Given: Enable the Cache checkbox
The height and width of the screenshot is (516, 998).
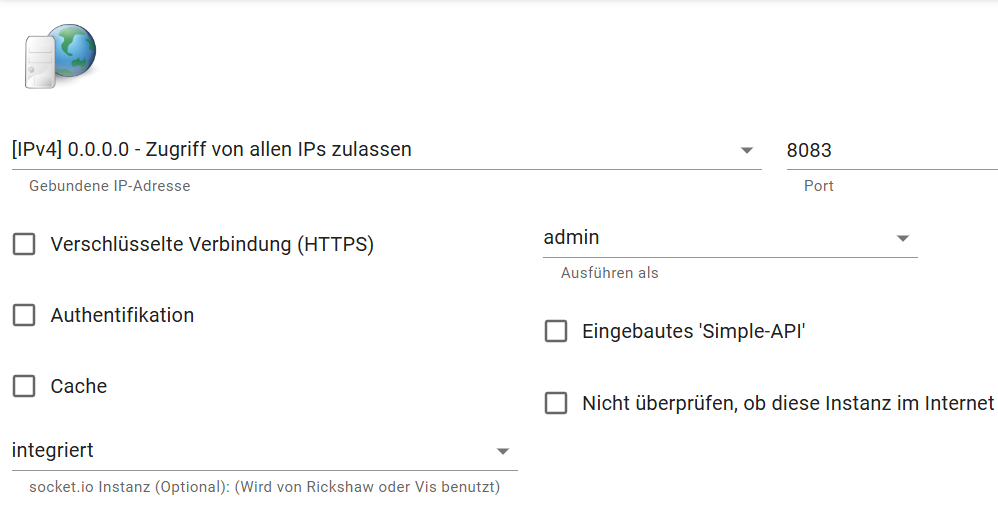Looking at the screenshot, I should (x=24, y=386).
